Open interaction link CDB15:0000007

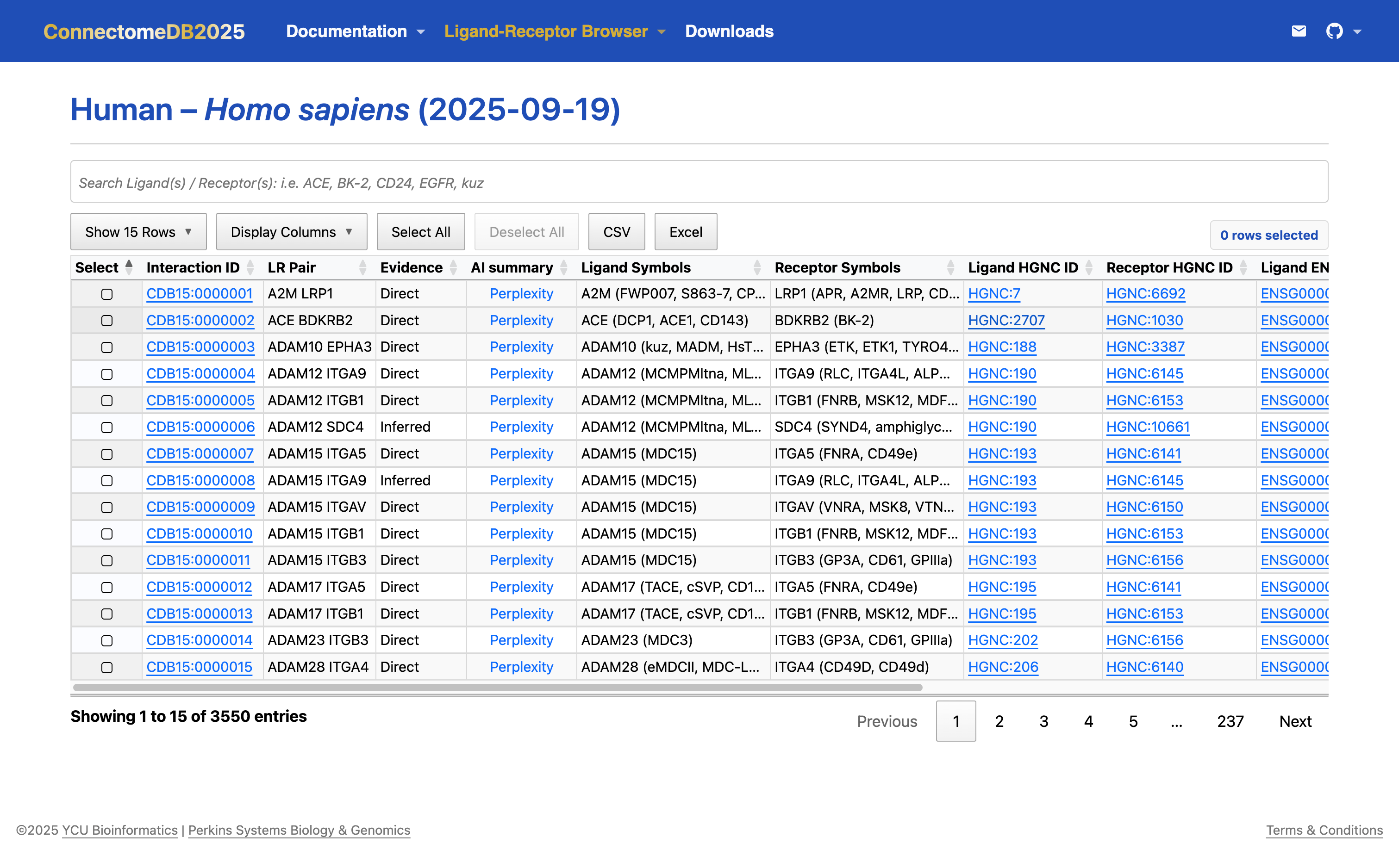point(200,453)
